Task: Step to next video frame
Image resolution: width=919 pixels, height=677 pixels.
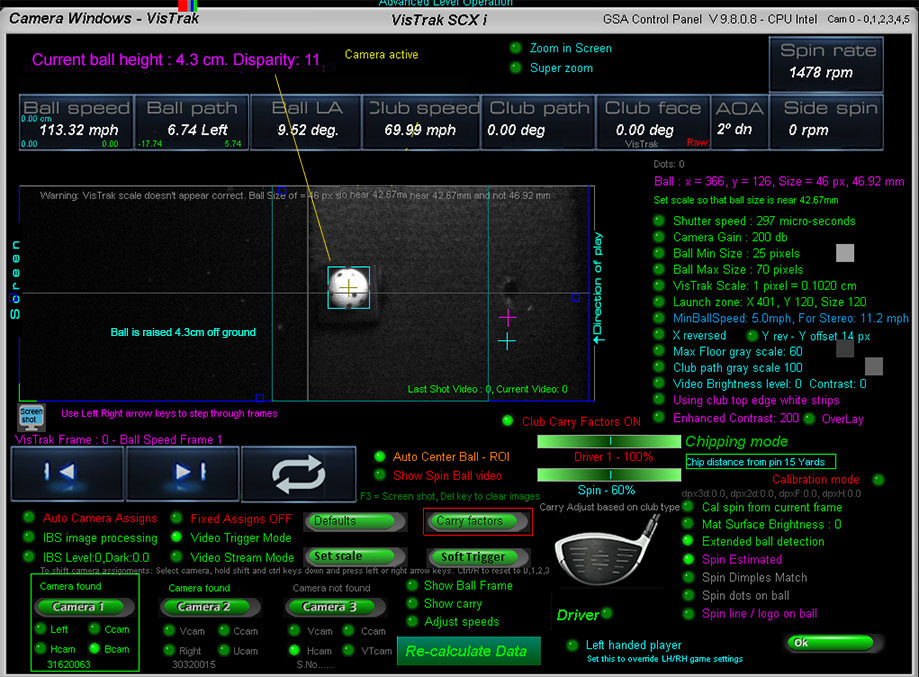Action: point(183,473)
